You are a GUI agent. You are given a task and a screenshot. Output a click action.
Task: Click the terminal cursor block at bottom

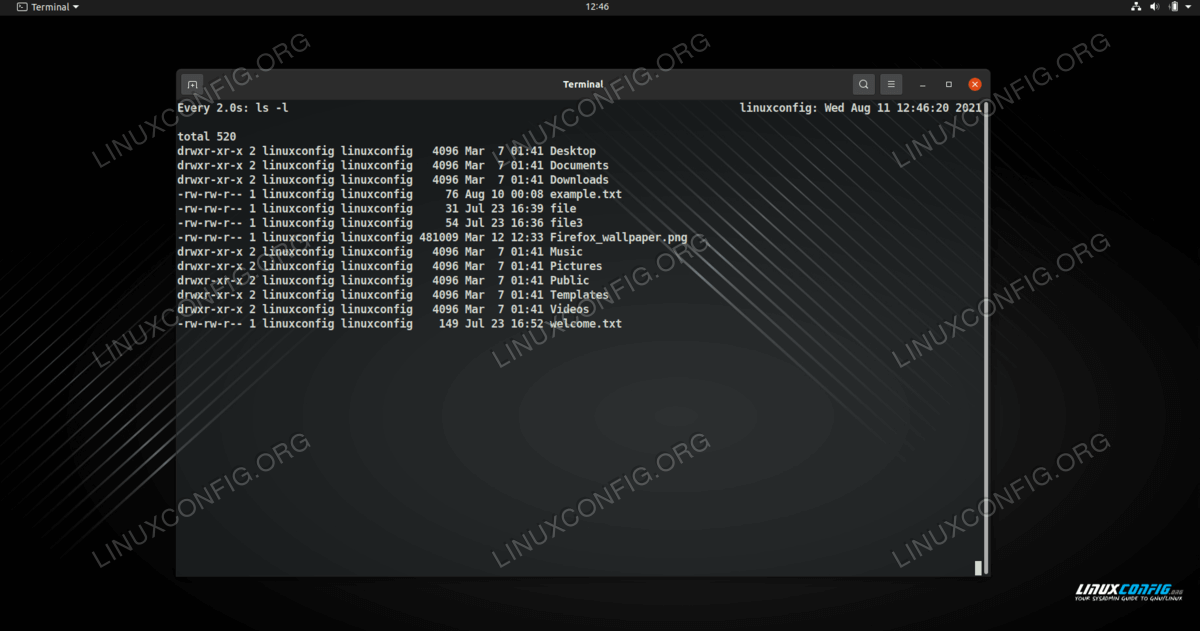click(x=978, y=568)
